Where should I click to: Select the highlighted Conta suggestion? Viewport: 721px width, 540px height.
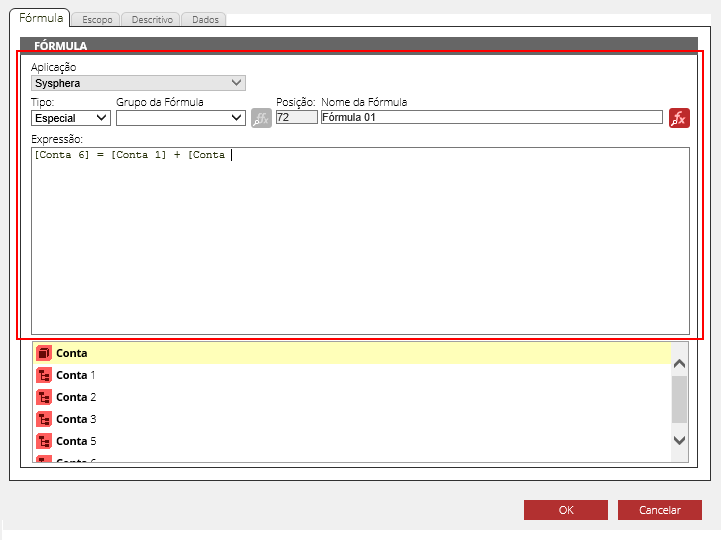(352, 353)
